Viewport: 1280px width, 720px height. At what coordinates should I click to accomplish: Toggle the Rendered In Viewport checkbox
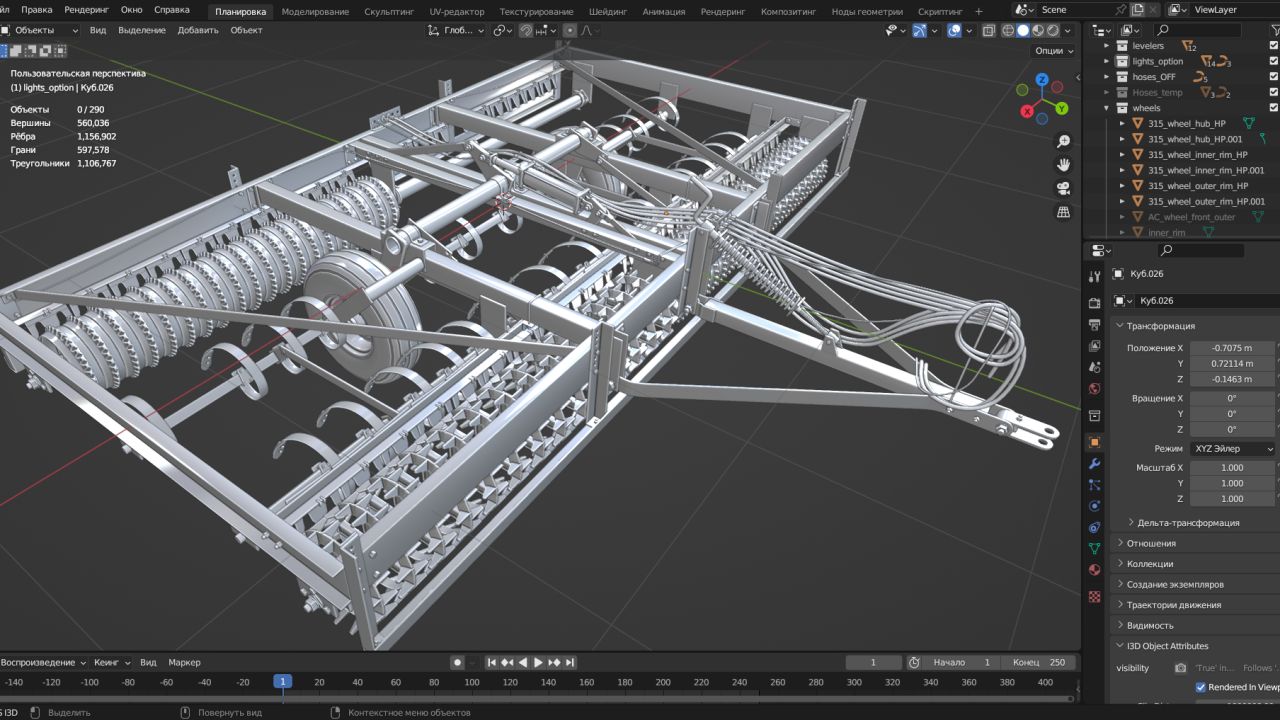(1201, 687)
